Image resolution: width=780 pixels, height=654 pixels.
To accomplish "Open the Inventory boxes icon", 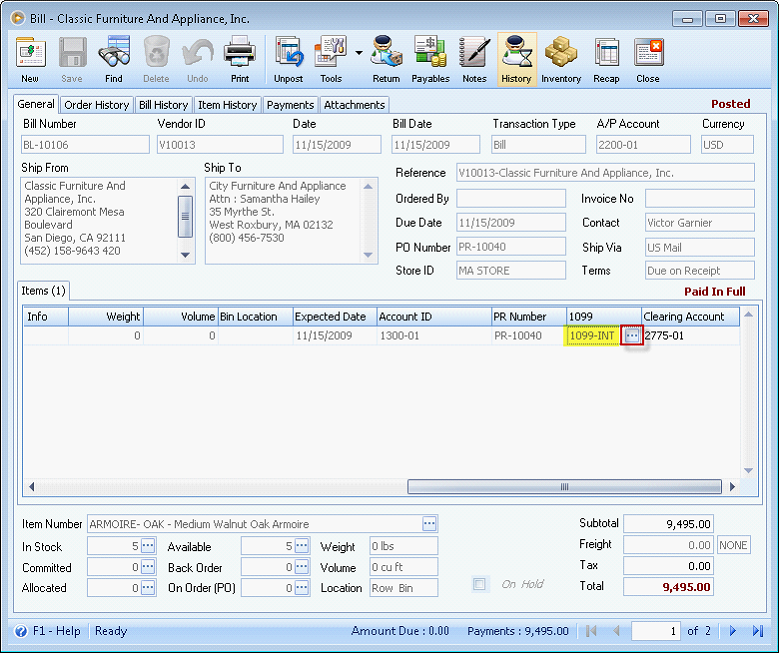I will coord(561,60).
